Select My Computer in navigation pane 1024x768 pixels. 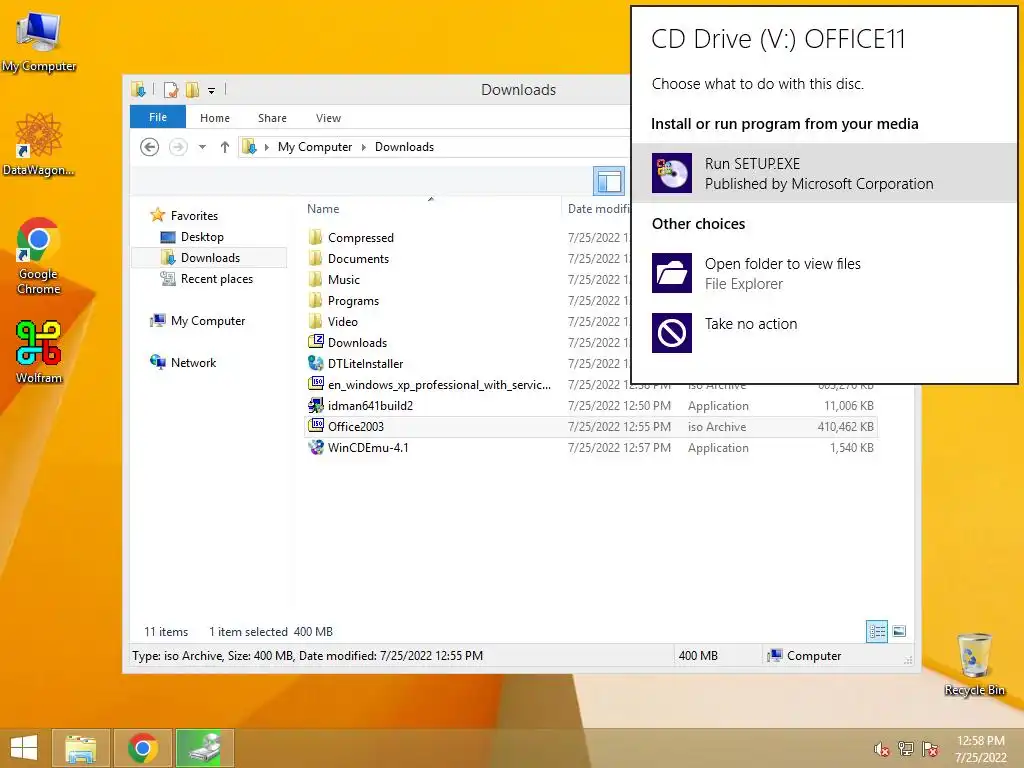(208, 321)
